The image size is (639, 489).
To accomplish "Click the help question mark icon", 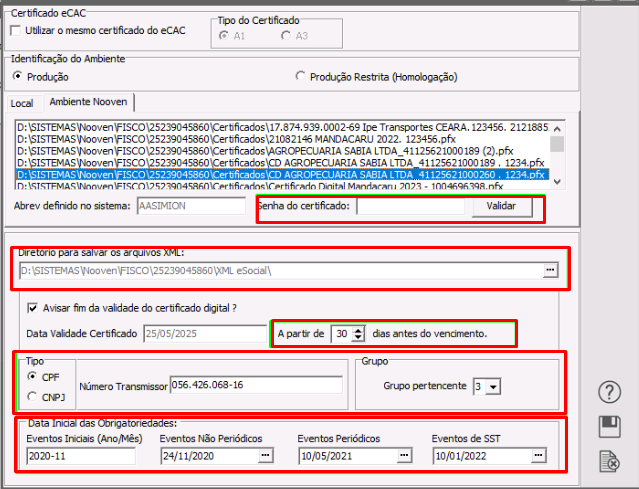I will pyautogui.click(x=609, y=392).
